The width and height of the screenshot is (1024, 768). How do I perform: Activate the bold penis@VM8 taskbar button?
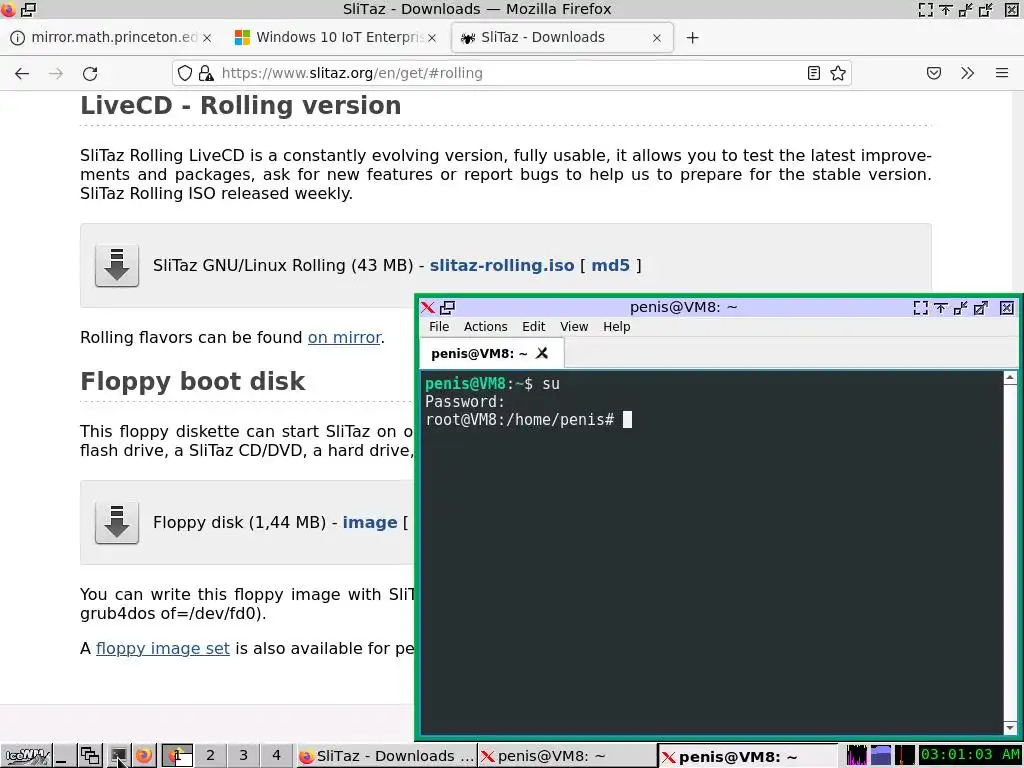(747, 756)
